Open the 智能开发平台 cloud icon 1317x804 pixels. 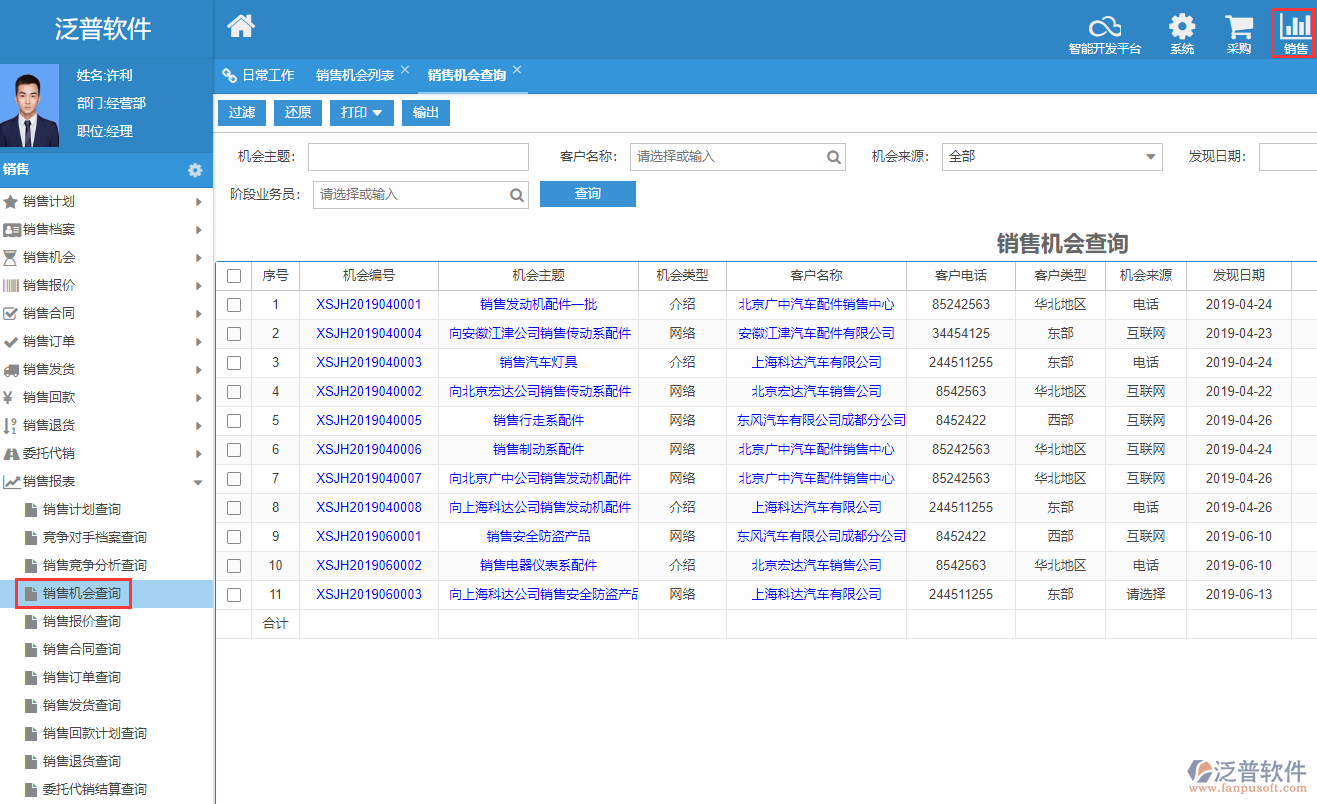[1104, 29]
